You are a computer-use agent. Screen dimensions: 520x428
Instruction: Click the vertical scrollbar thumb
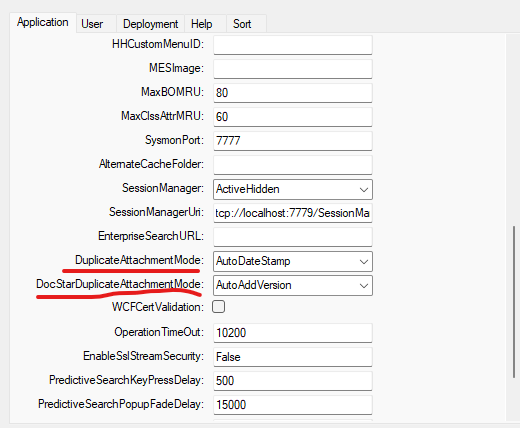pos(514,302)
